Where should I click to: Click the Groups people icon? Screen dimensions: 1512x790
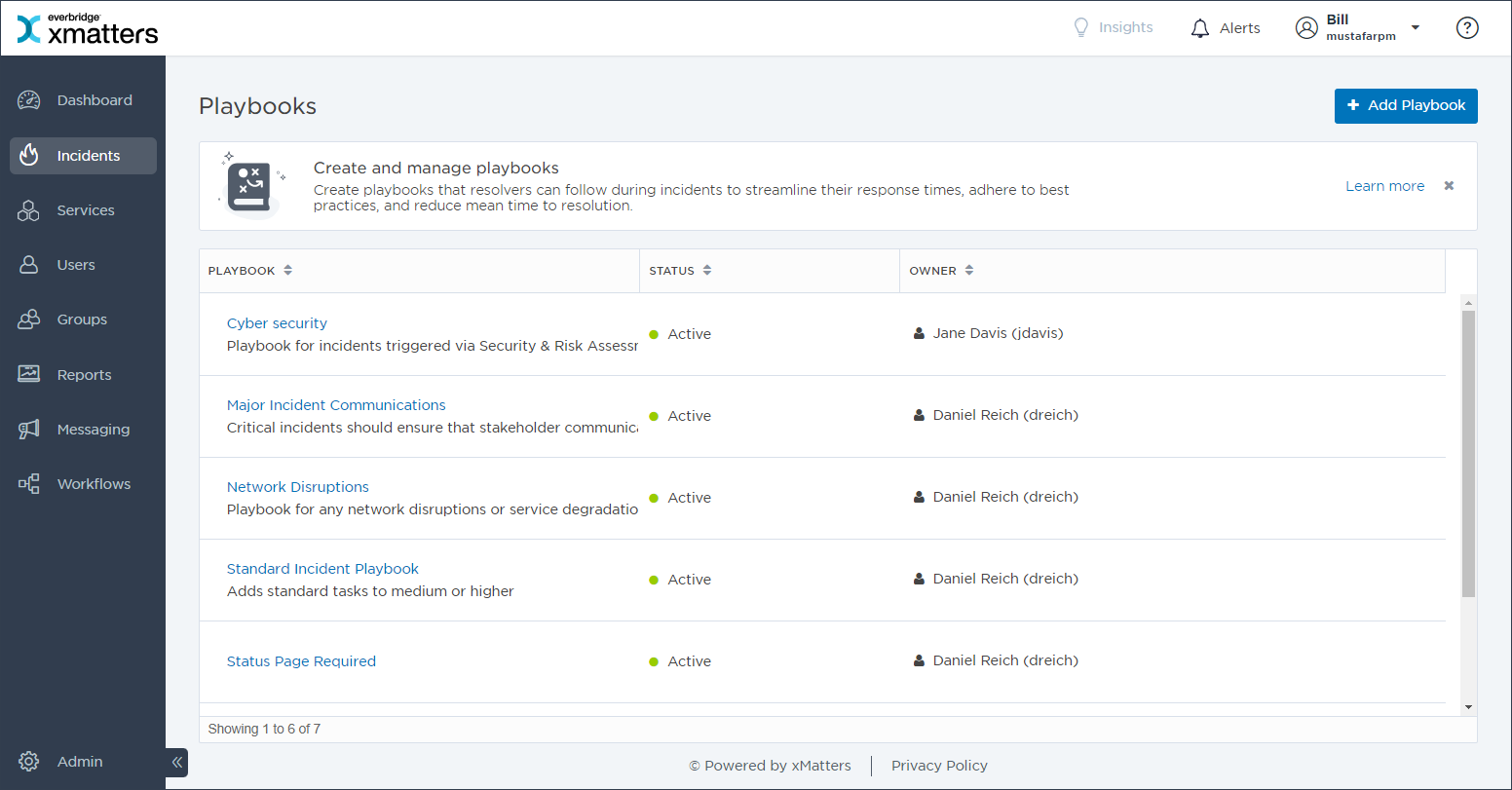(x=29, y=320)
